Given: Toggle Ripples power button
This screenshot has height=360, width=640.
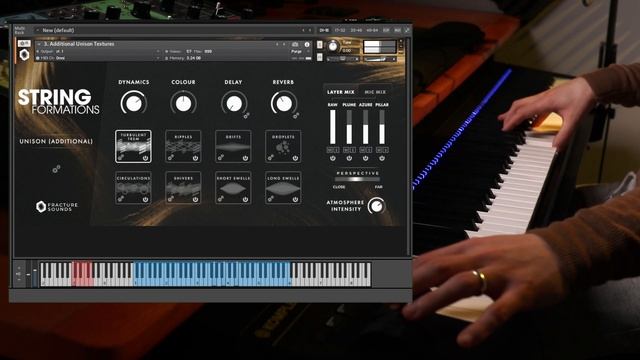Looking at the screenshot, I should point(195,158).
